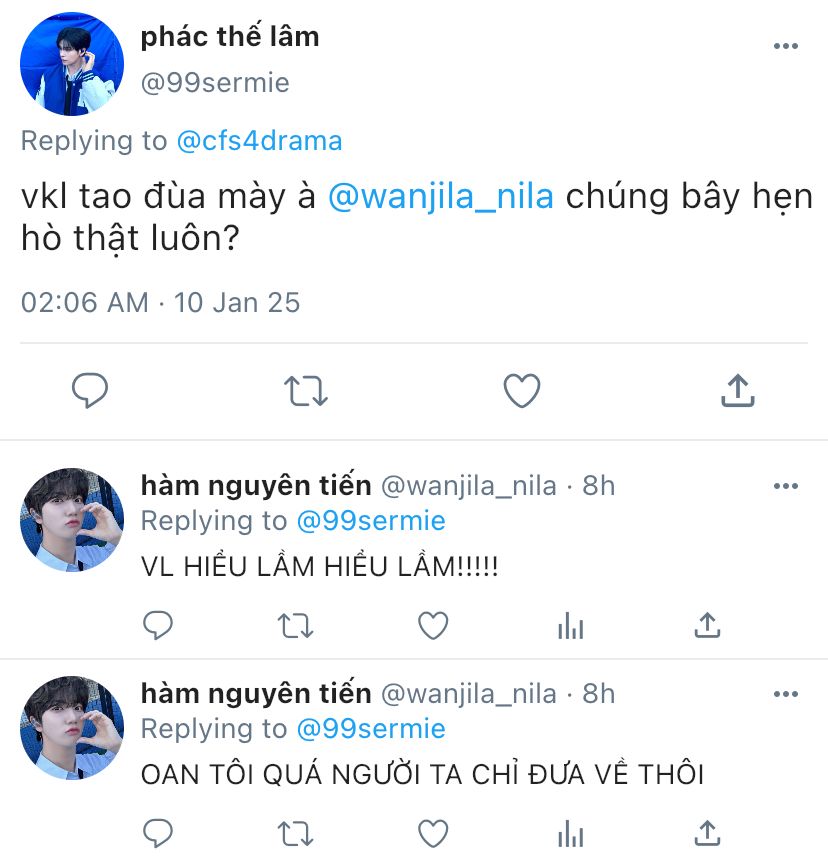Open the @cfs4drama profile link
Viewport: 828px width, 864px height.
point(259,141)
